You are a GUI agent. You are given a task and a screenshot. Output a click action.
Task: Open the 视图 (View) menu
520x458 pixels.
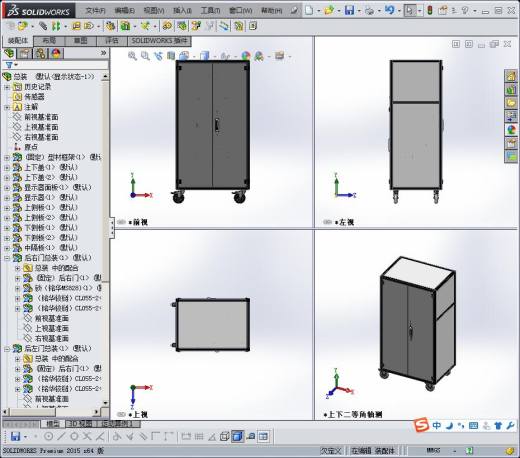coord(154,11)
